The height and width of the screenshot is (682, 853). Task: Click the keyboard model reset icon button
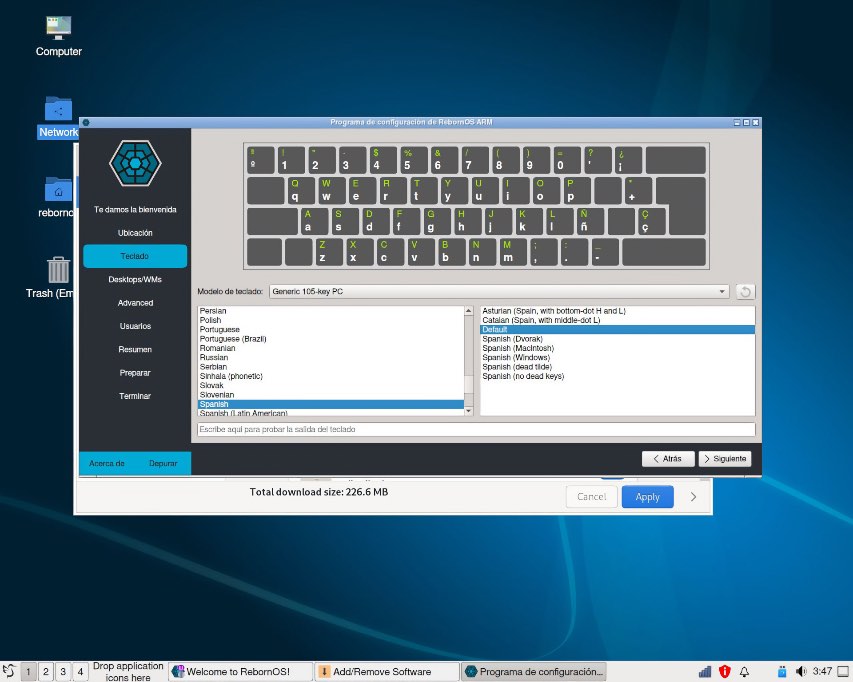[x=745, y=292]
